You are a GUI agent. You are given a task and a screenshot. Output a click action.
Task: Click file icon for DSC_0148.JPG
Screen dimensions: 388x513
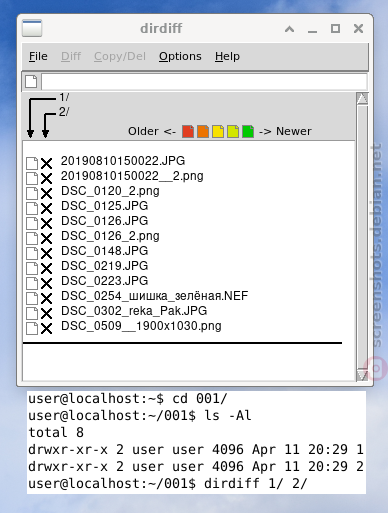click(32, 253)
